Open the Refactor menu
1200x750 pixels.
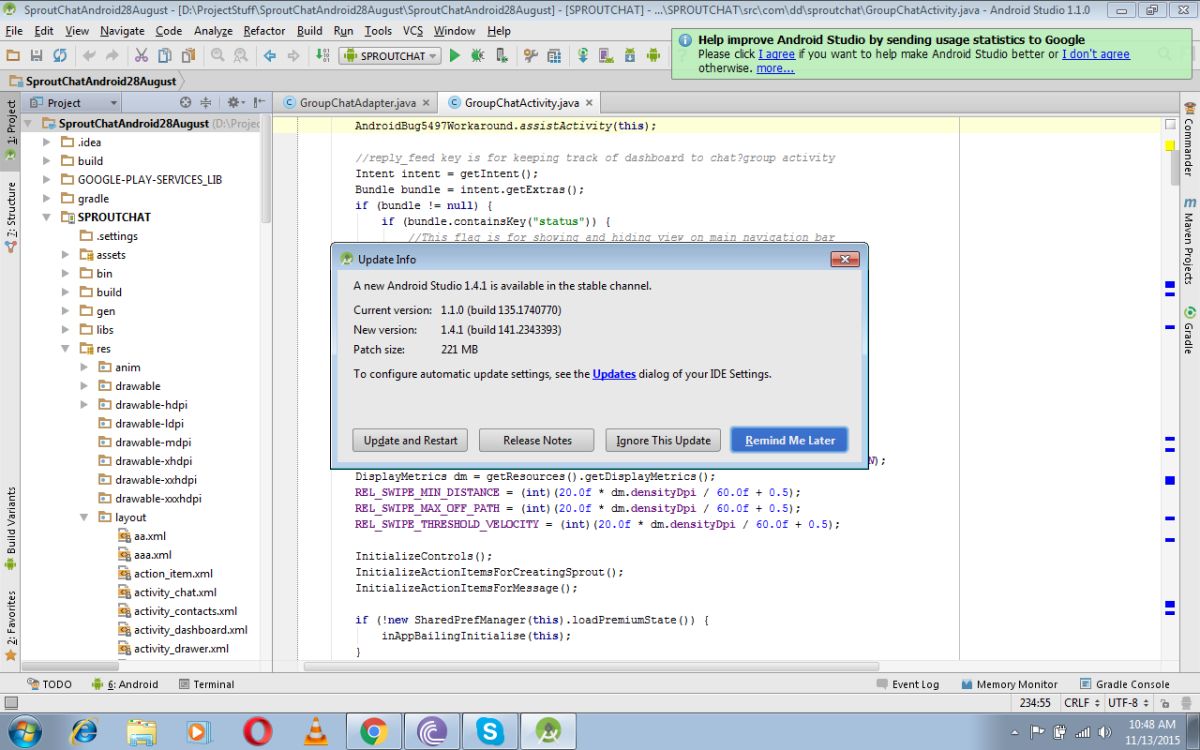pyautogui.click(x=264, y=31)
